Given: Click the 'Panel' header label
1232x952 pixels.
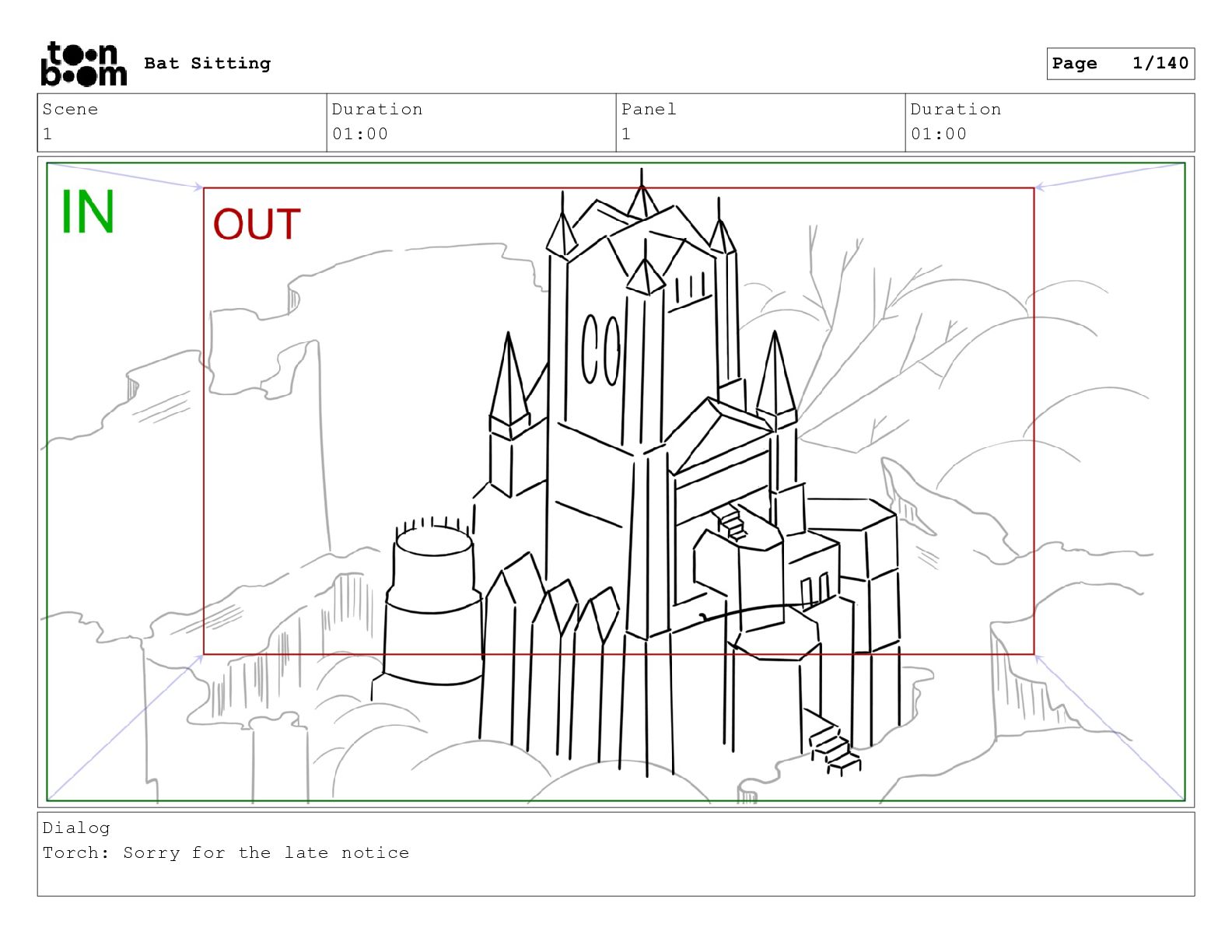Looking at the screenshot, I should [649, 110].
